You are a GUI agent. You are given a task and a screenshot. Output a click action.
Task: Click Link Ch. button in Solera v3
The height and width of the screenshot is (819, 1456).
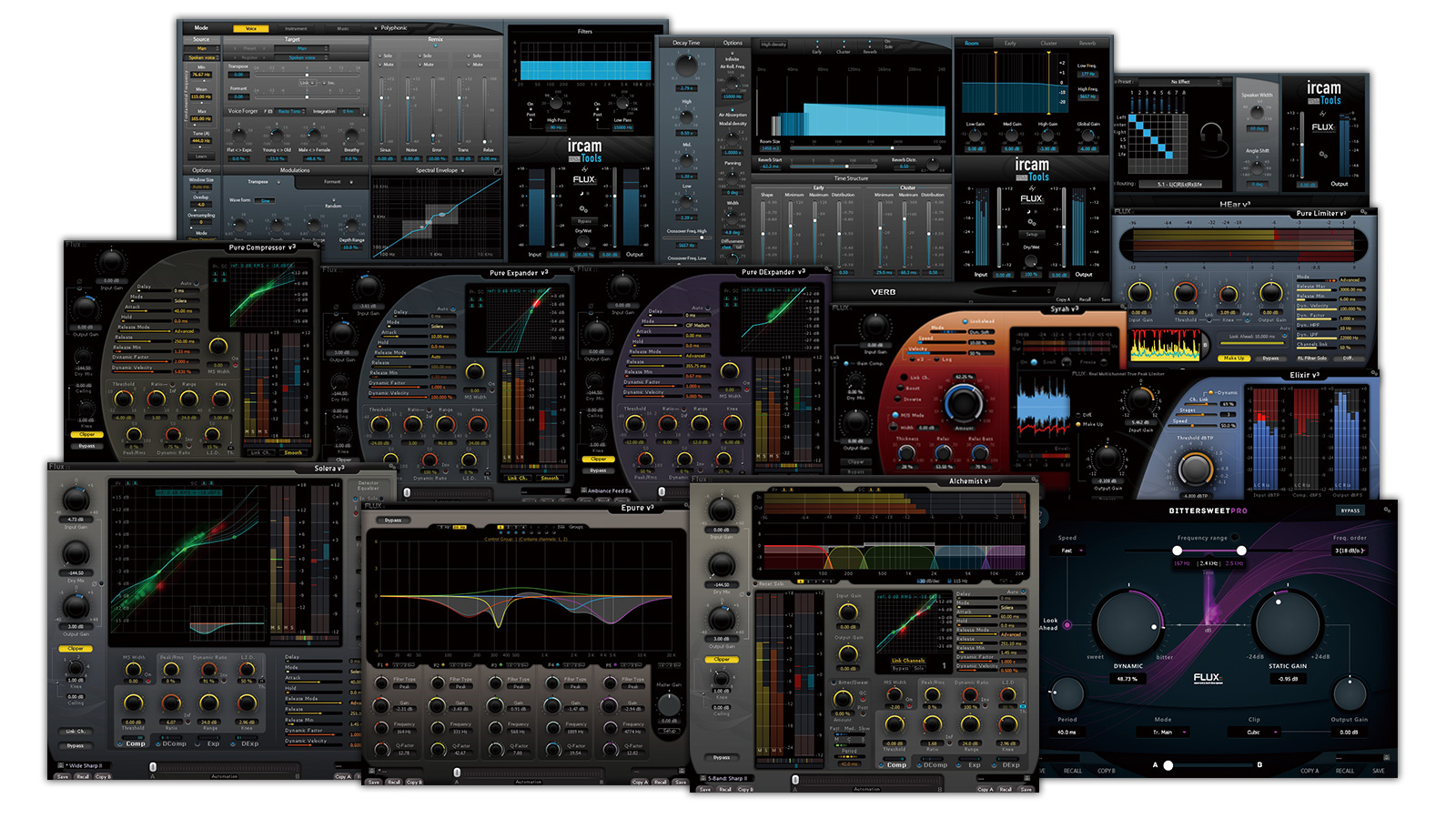pos(76,732)
